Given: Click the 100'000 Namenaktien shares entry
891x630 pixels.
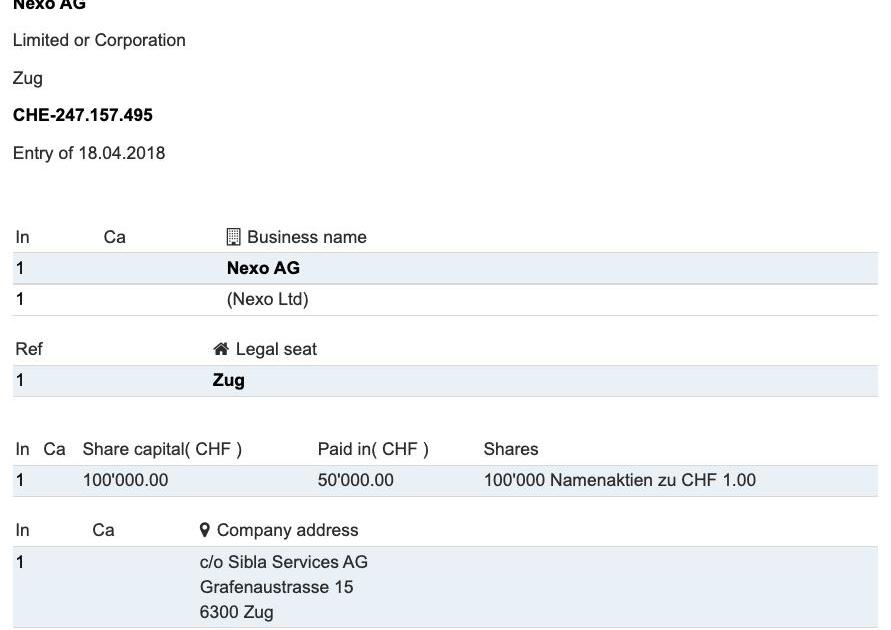Looking at the screenshot, I should click(619, 480).
